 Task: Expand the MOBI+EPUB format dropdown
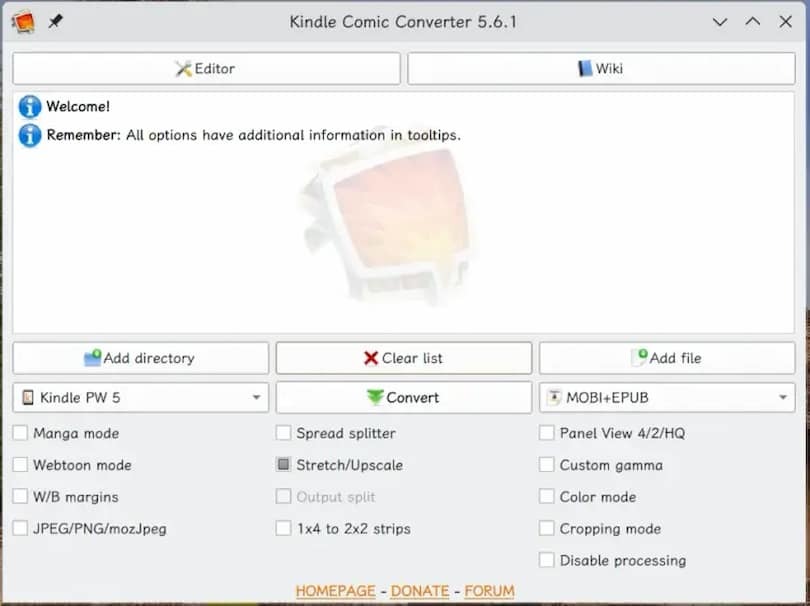667,397
